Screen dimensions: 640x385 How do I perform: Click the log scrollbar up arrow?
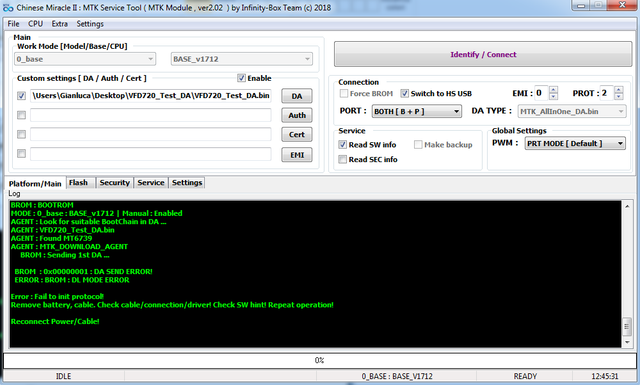pos(627,206)
